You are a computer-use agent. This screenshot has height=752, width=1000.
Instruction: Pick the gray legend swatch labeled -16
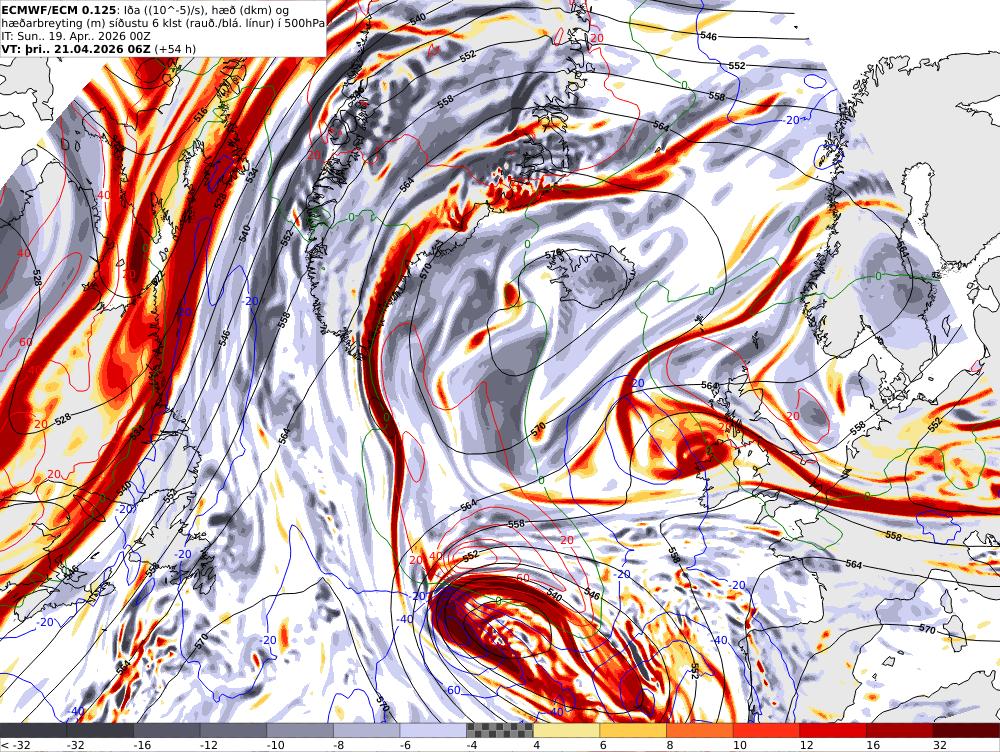pyautogui.click(x=167, y=730)
